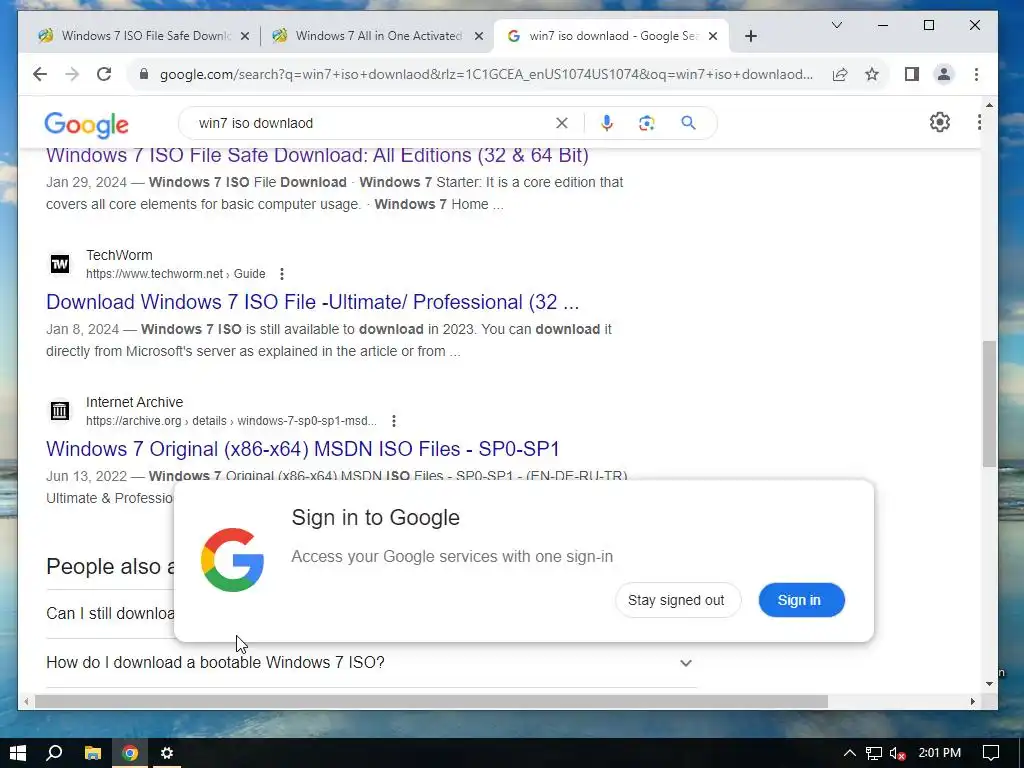This screenshot has height=768, width=1024.
Task: Click the Chrome address bar URL
Action: pos(486,74)
